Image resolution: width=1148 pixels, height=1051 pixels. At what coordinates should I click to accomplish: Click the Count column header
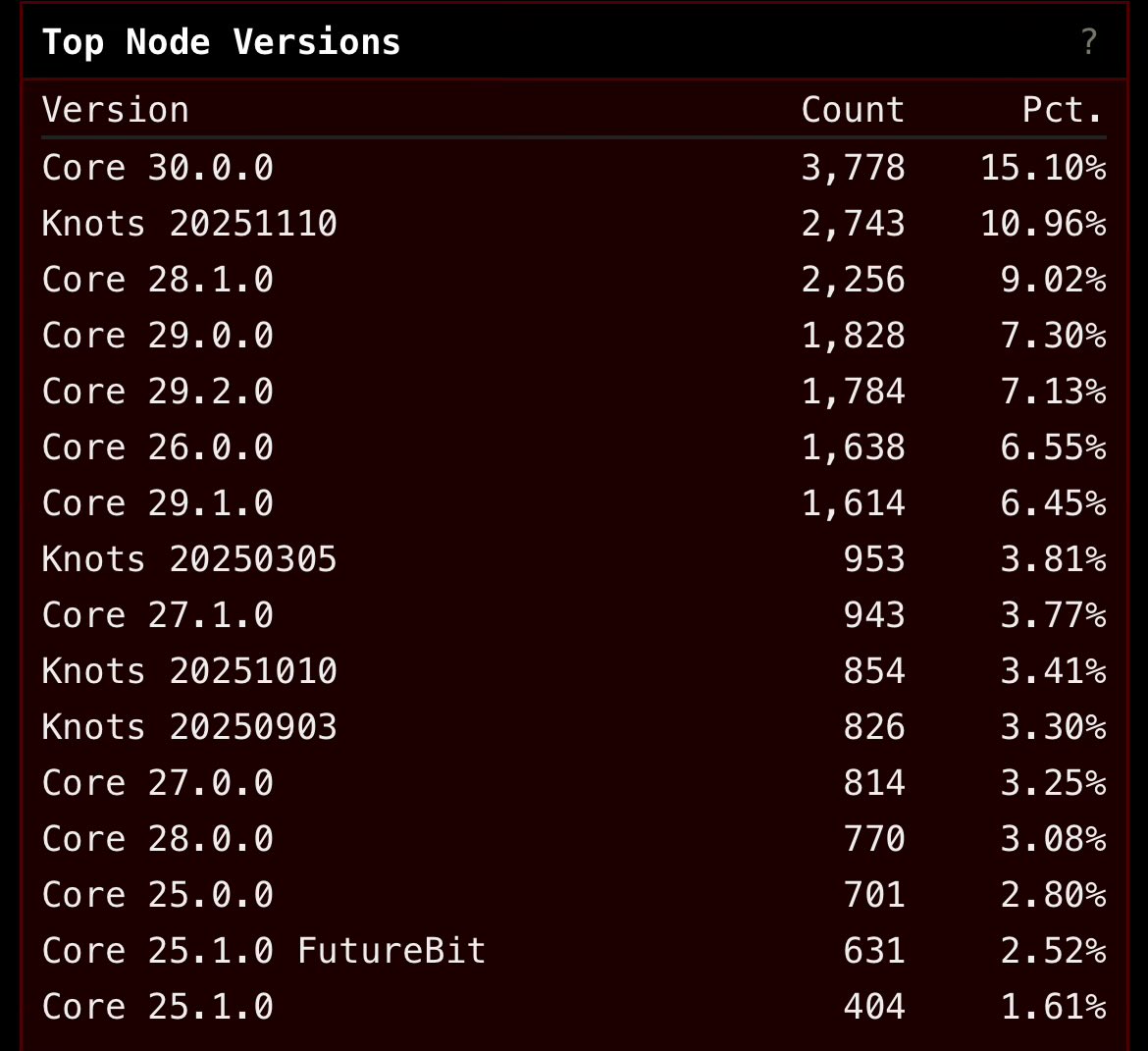point(853,110)
